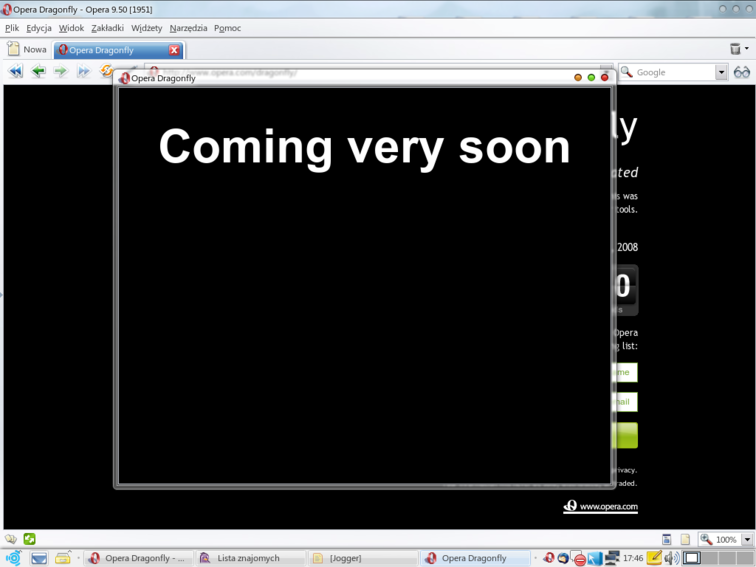Viewport: 756px width, 567px height.
Task: Click the yellow notes tray icon
Action: coord(654,558)
